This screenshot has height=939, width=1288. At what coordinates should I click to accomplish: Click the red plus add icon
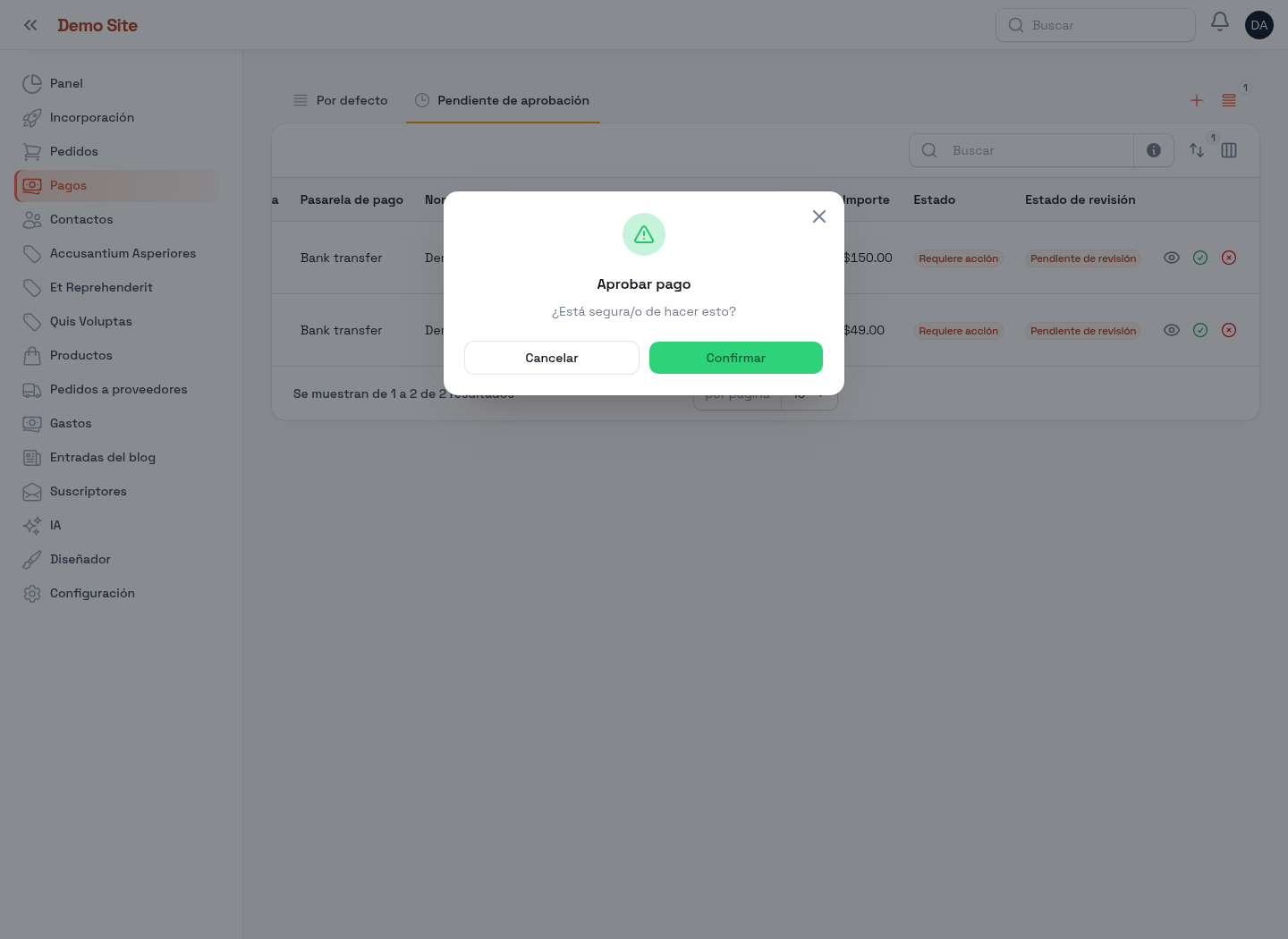pyautogui.click(x=1196, y=100)
